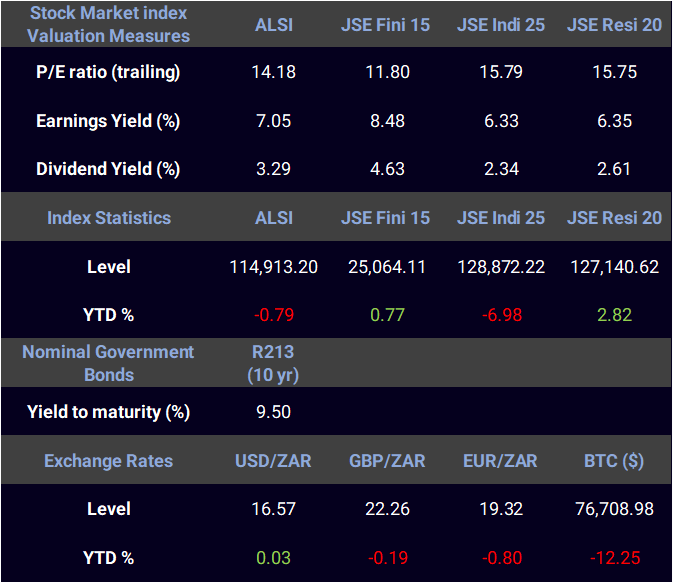Viewport: 673px width, 583px height.
Task: Select JSE Resi 20 dividend yield 2.61
Action: [614, 169]
